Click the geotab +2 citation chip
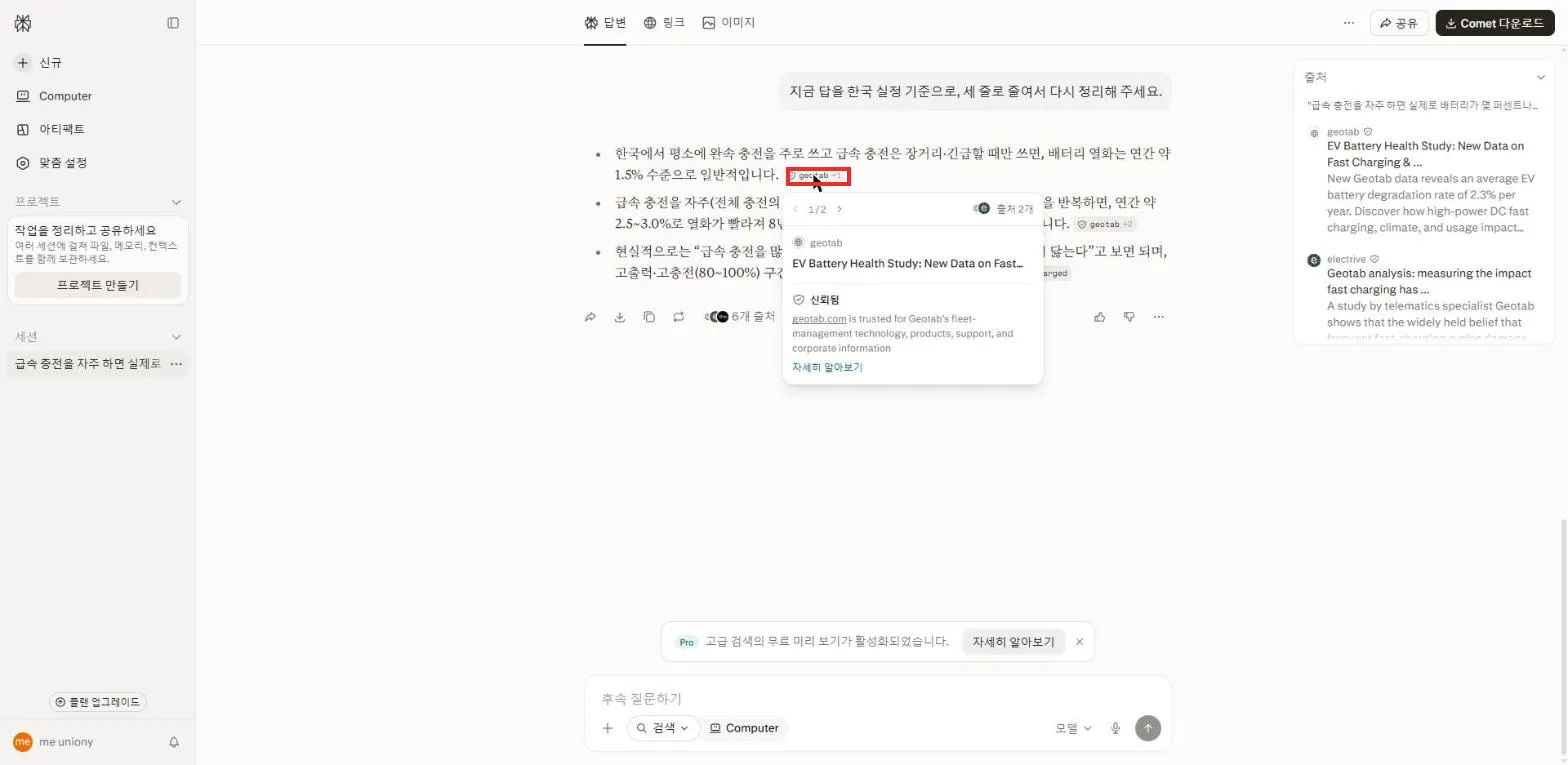Viewport: 1568px width, 765px height. coord(1104,225)
